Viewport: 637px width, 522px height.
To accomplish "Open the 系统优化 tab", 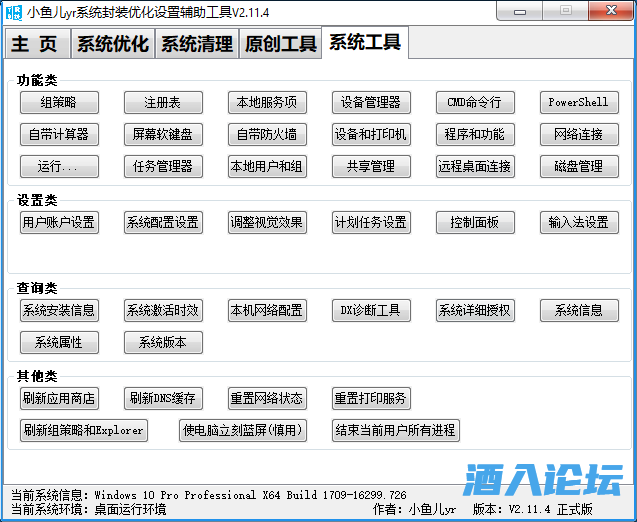I will [x=113, y=43].
